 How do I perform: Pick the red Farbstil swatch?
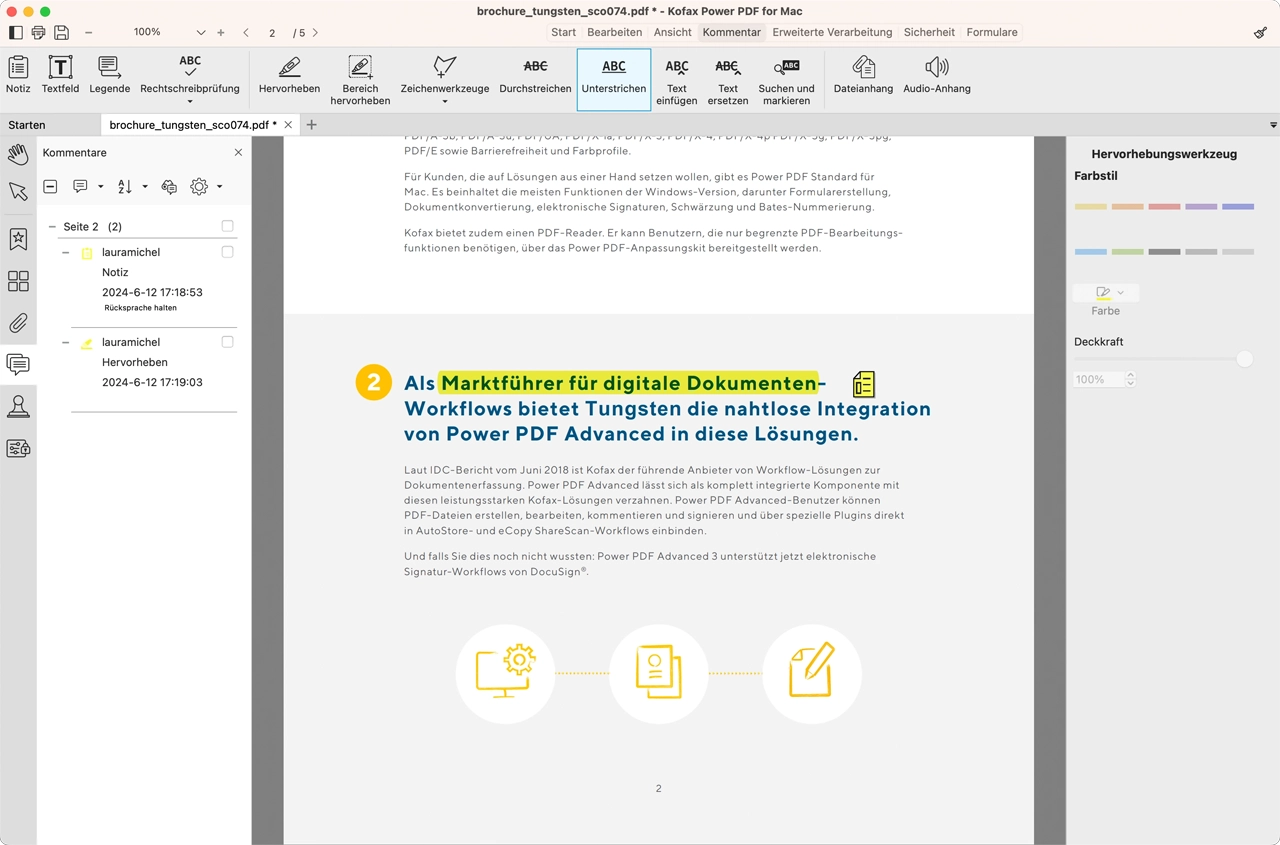1164,206
